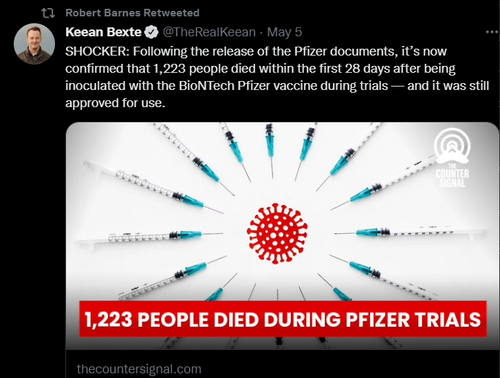
Task: Click the long syringe at the image's upper left
Action: 153,187
